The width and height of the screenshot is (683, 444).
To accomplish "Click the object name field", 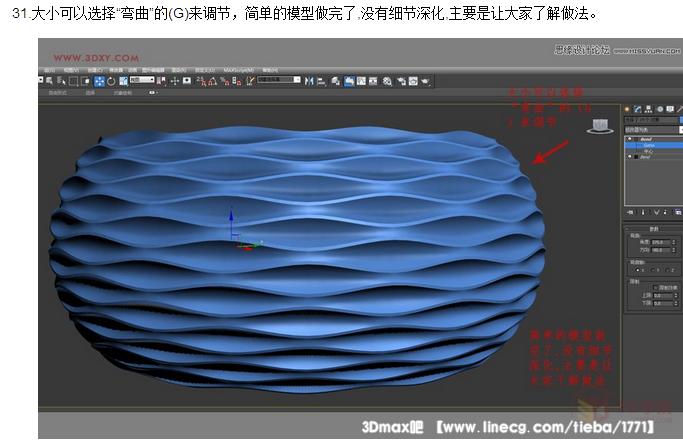I will point(651,120).
